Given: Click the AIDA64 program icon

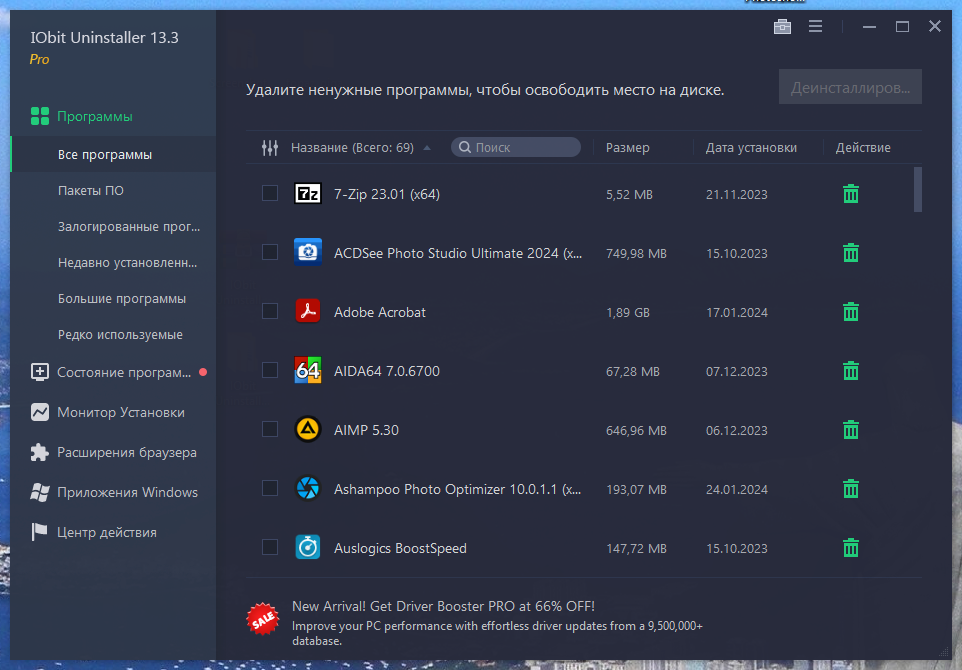Looking at the screenshot, I should coord(308,370).
